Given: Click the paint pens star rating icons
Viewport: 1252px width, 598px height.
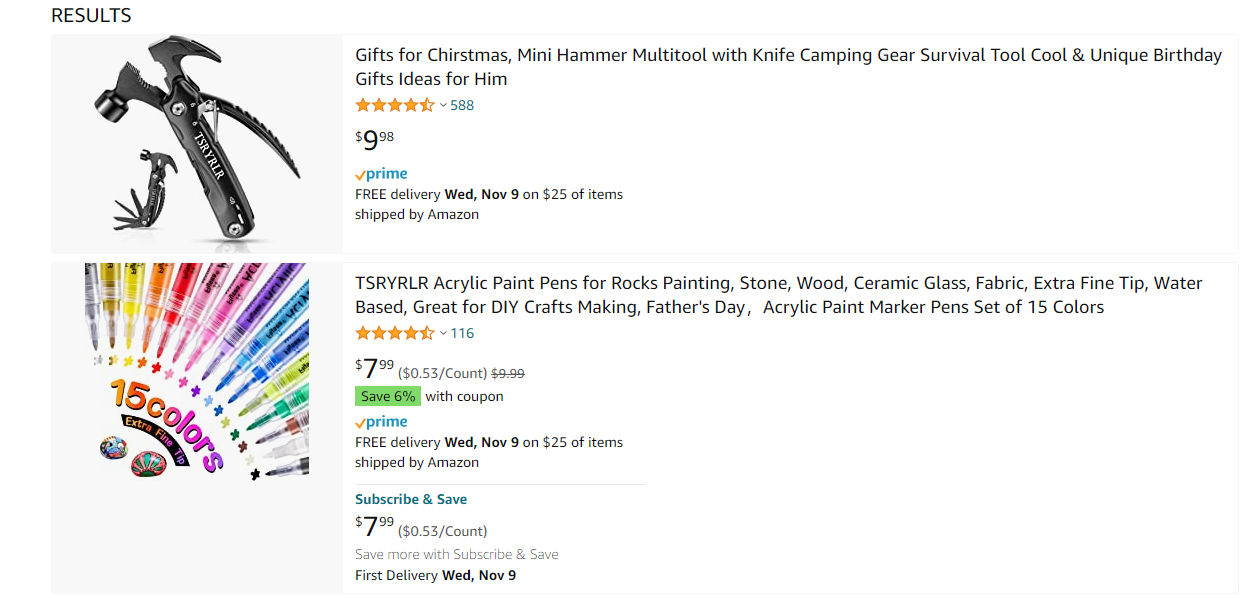Looking at the screenshot, I should pyautogui.click(x=395, y=333).
